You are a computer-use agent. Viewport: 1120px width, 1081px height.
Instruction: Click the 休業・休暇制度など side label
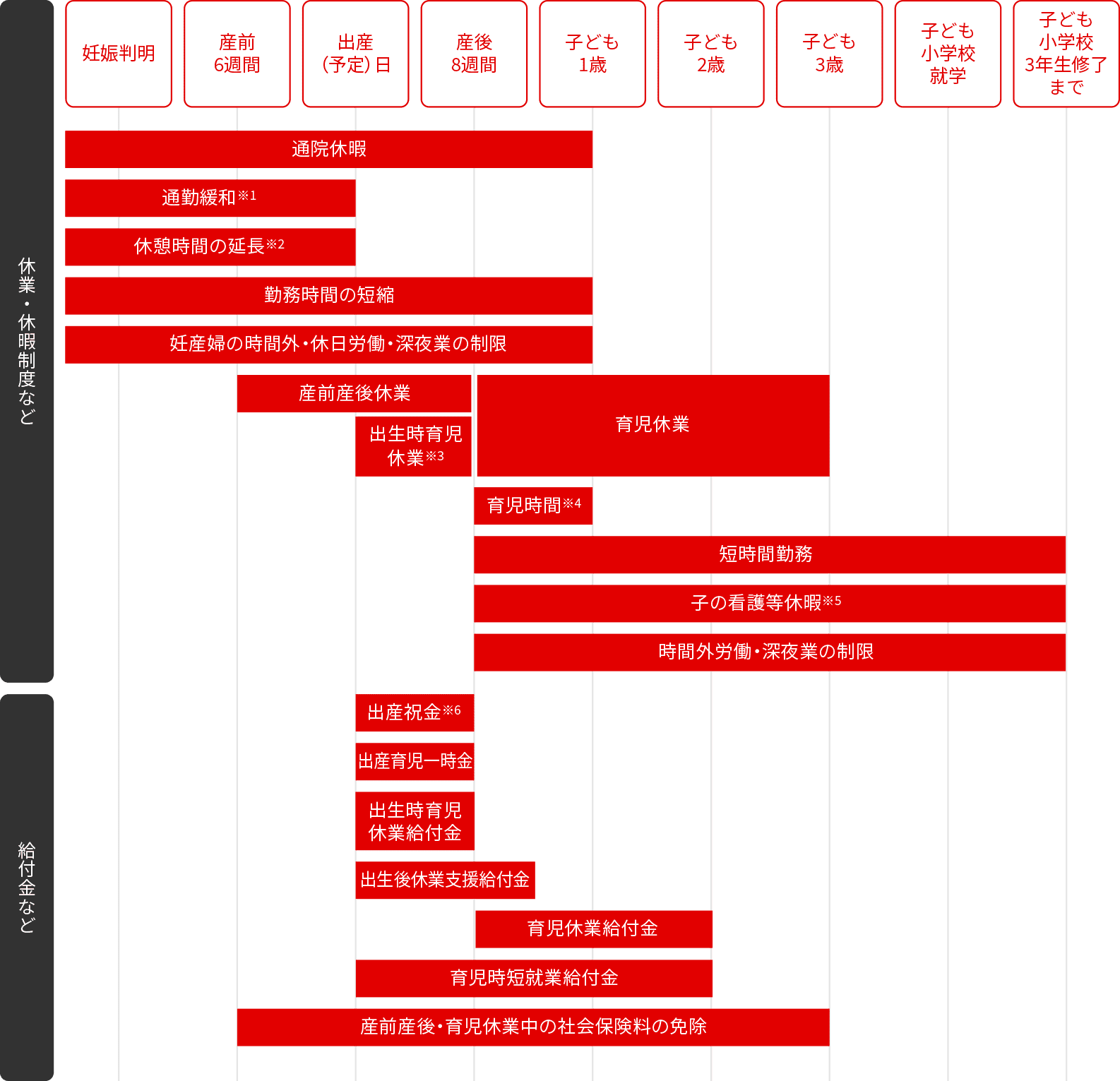pyautogui.click(x=27, y=341)
